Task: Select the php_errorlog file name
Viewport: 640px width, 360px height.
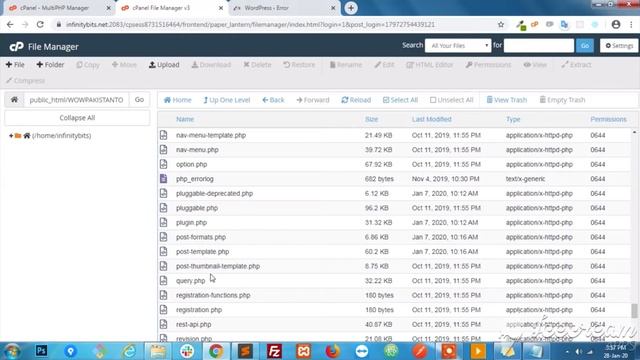Action: [x=195, y=179]
